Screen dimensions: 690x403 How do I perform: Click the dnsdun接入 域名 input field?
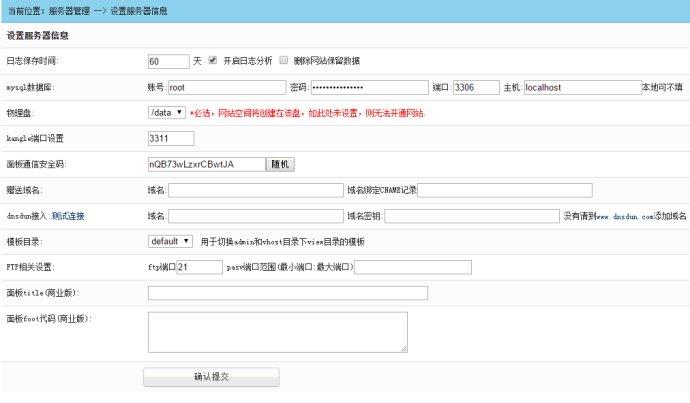(x=256, y=216)
